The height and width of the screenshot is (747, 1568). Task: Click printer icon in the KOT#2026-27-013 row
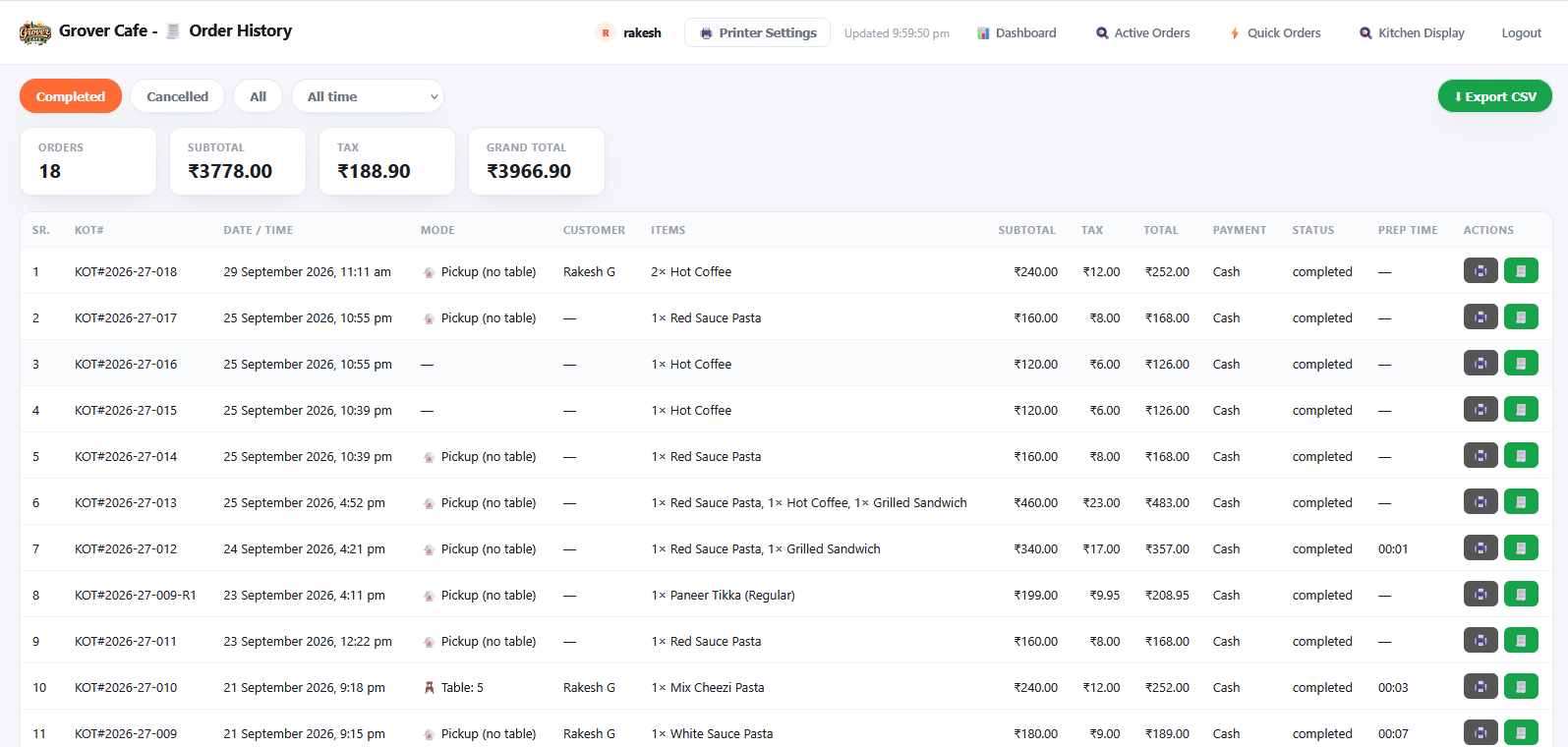point(1481,501)
